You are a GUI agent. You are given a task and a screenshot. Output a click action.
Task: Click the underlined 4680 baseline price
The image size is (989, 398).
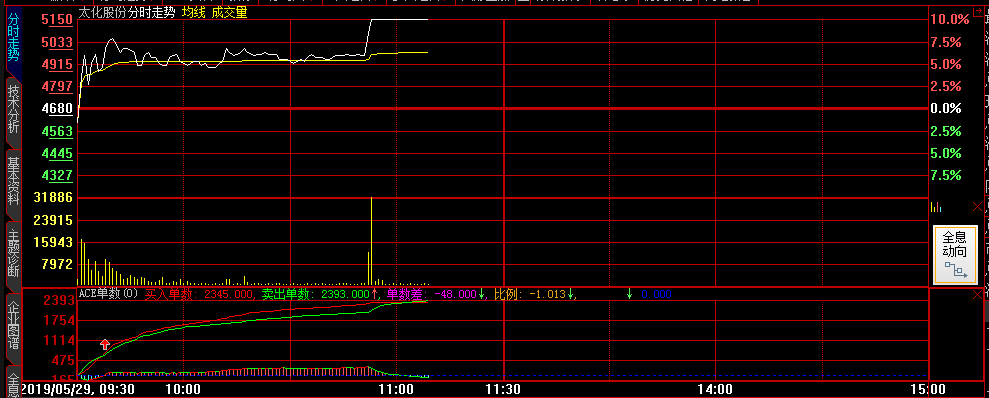click(x=57, y=108)
